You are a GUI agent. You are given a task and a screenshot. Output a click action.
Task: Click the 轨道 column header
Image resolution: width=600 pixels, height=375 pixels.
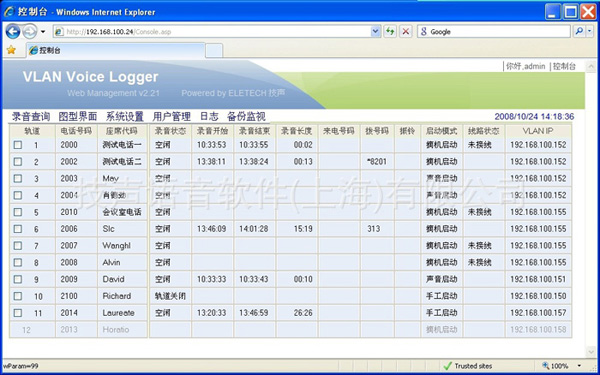coord(32,131)
